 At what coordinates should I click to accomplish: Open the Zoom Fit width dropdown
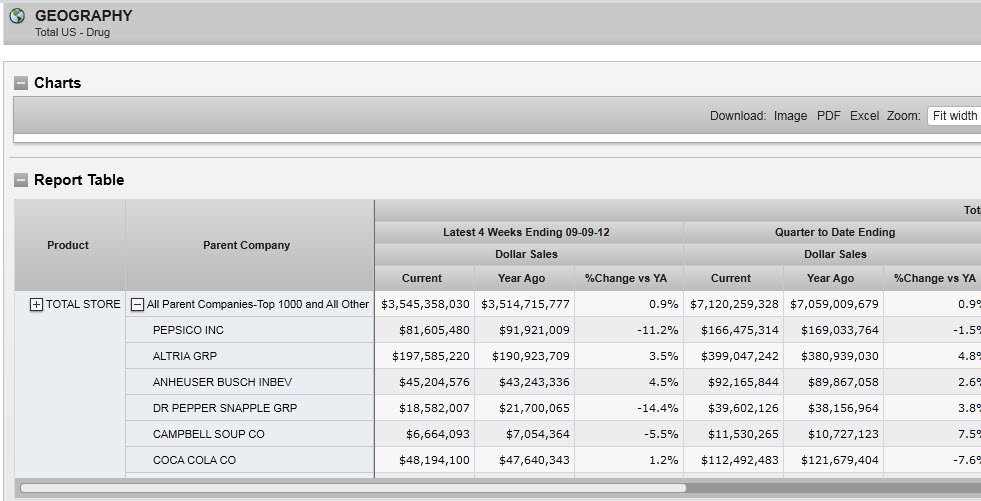coord(954,116)
